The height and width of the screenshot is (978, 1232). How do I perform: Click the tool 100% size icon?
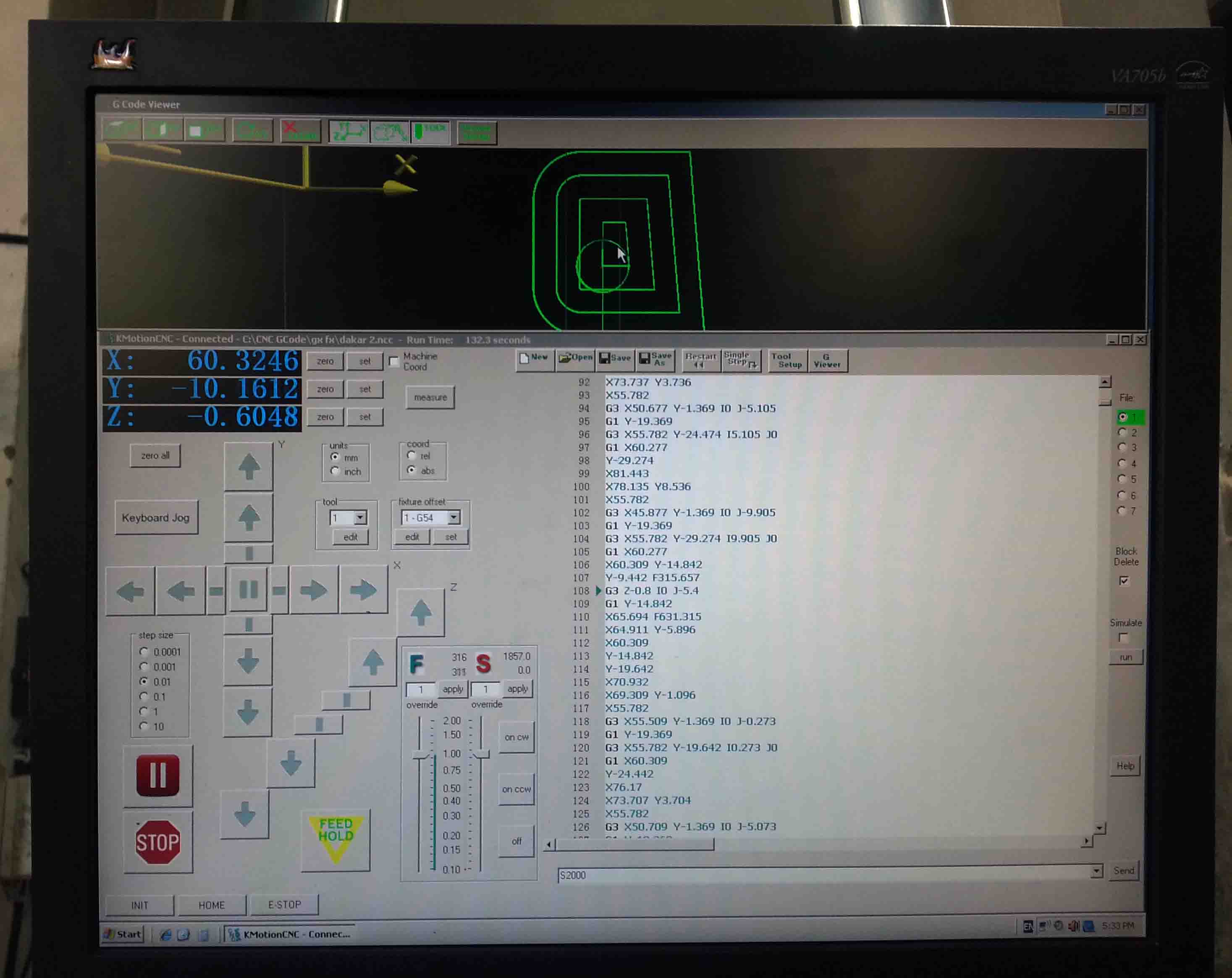tap(430, 132)
